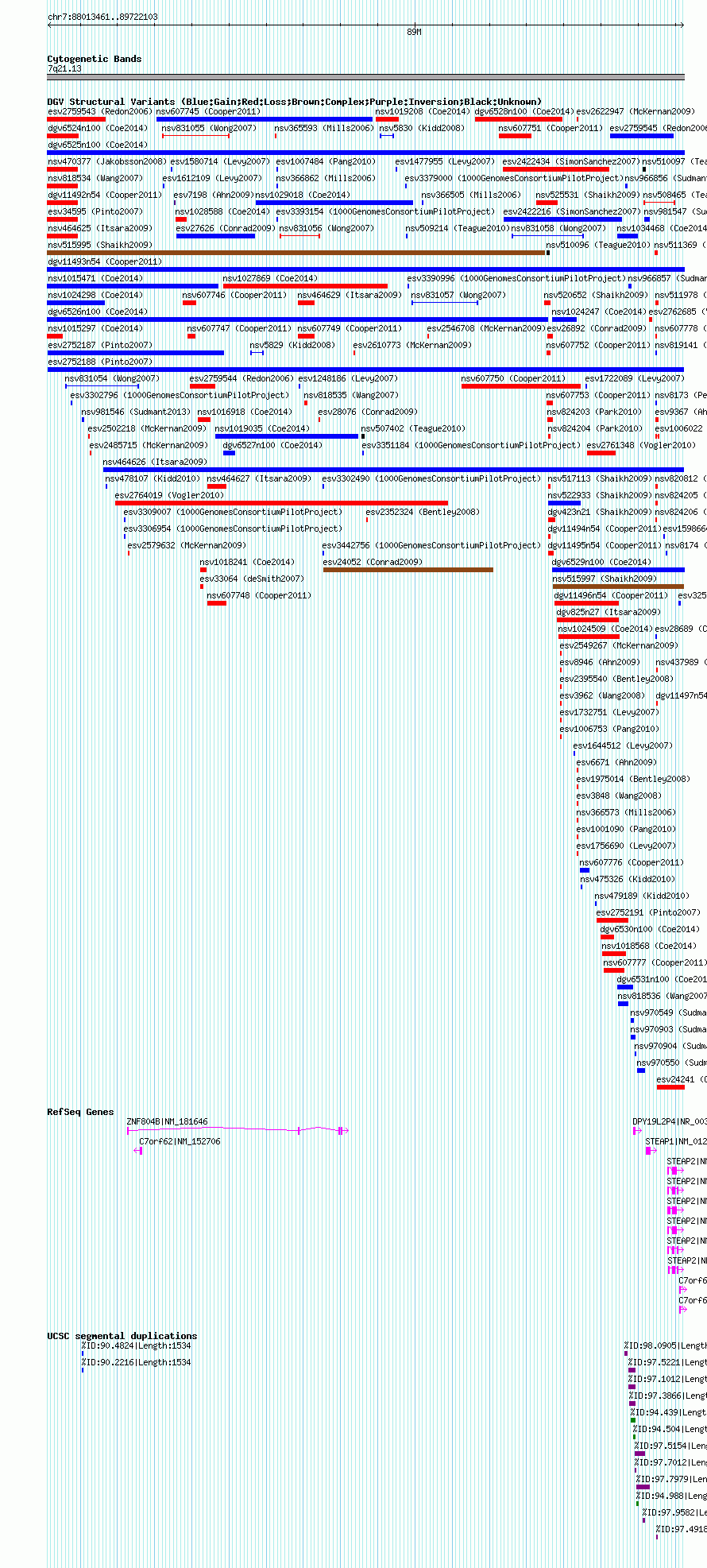Viewport: 707px width, 1568px height.
Task: Click esv1477955 (Levy2007) variant label
Action: (445, 161)
